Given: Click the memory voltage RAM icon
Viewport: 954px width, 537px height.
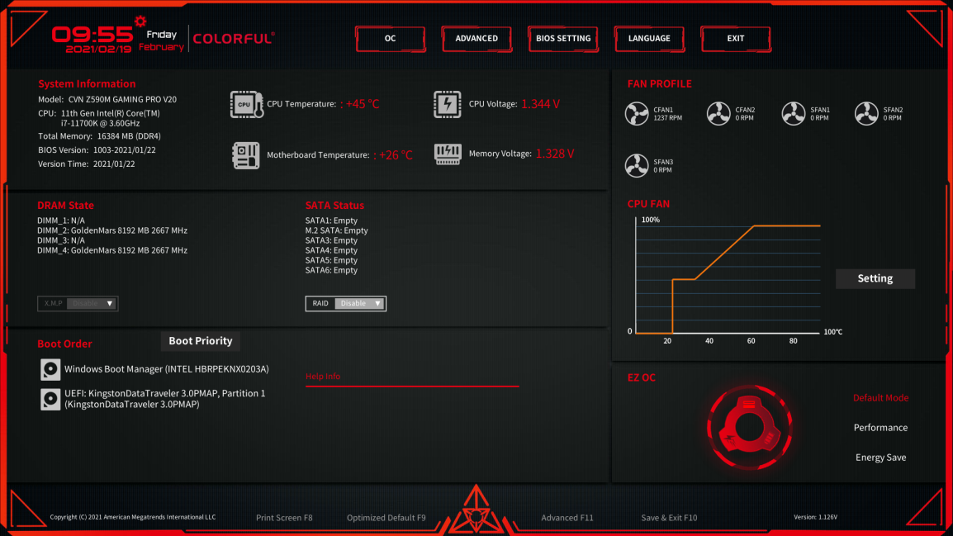Looking at the screenshot, I should click(x=448, y=154).
